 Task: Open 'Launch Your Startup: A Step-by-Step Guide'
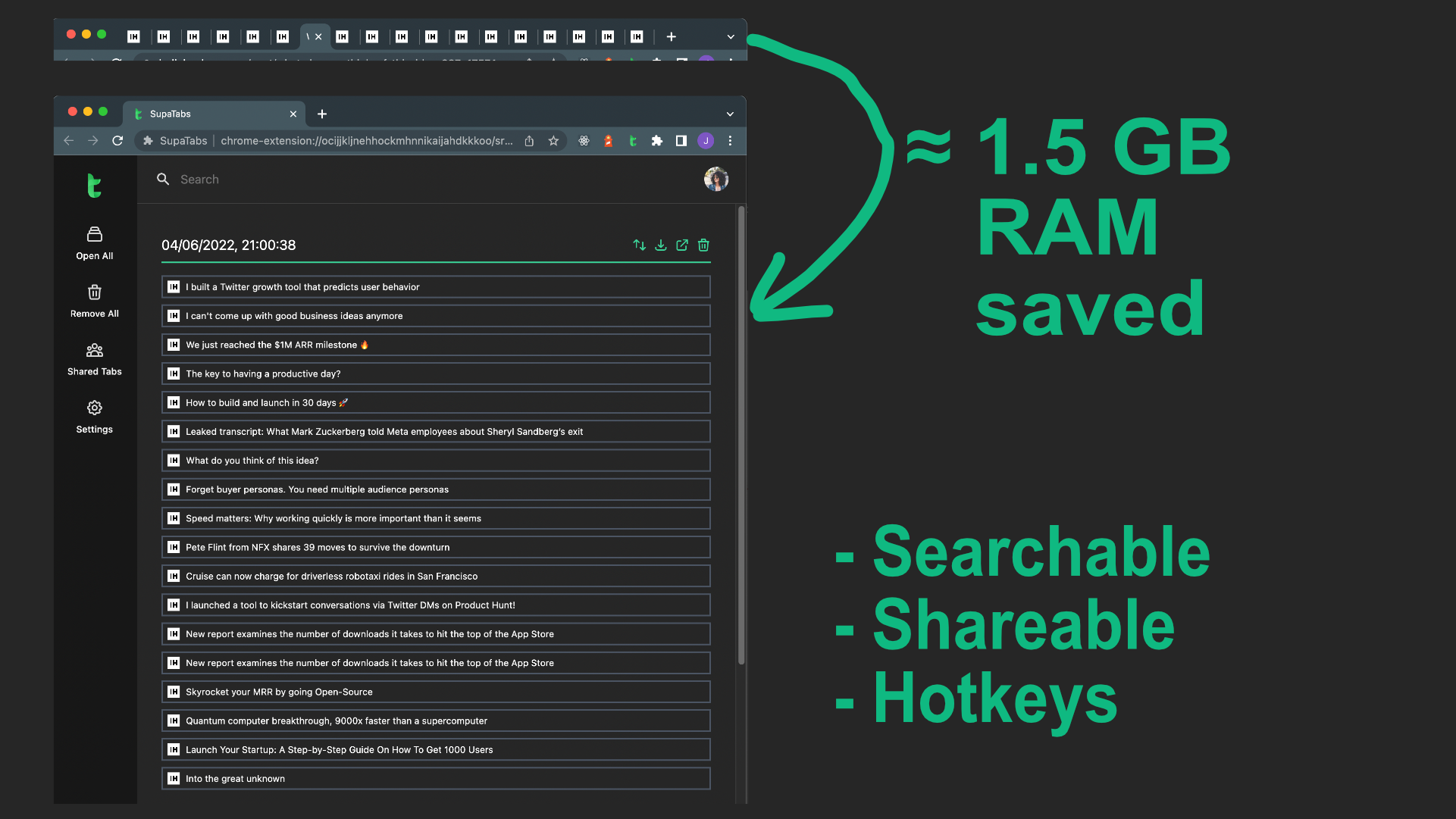tap(436, 749)
